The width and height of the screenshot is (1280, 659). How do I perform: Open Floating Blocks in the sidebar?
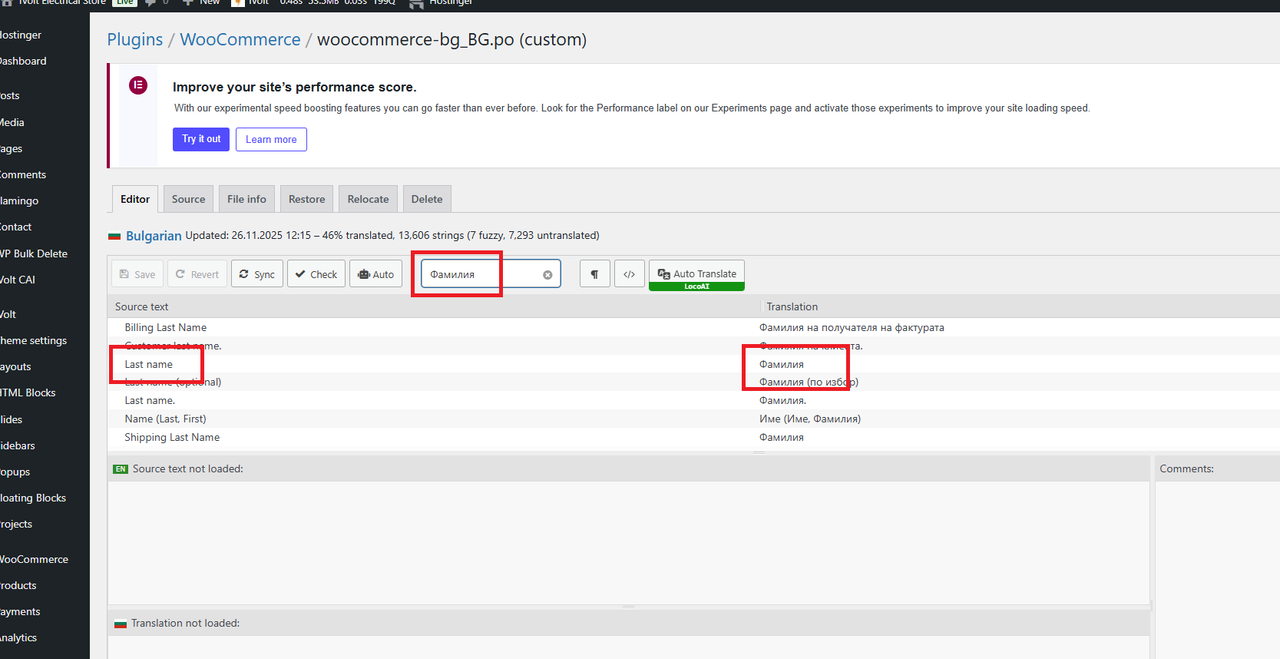(x=33, y=497)
